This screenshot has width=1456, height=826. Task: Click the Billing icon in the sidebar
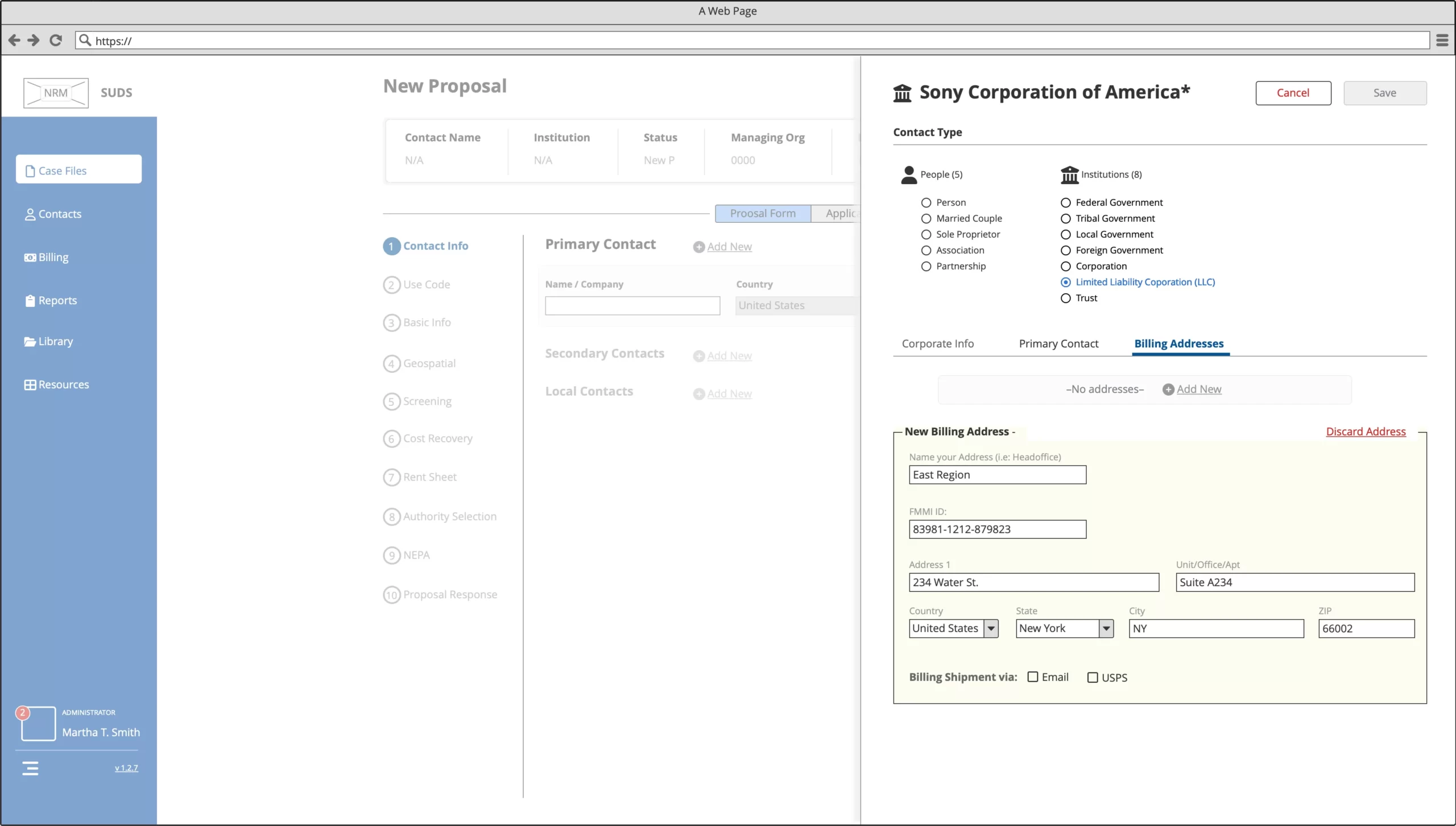(x=30, y=258)
